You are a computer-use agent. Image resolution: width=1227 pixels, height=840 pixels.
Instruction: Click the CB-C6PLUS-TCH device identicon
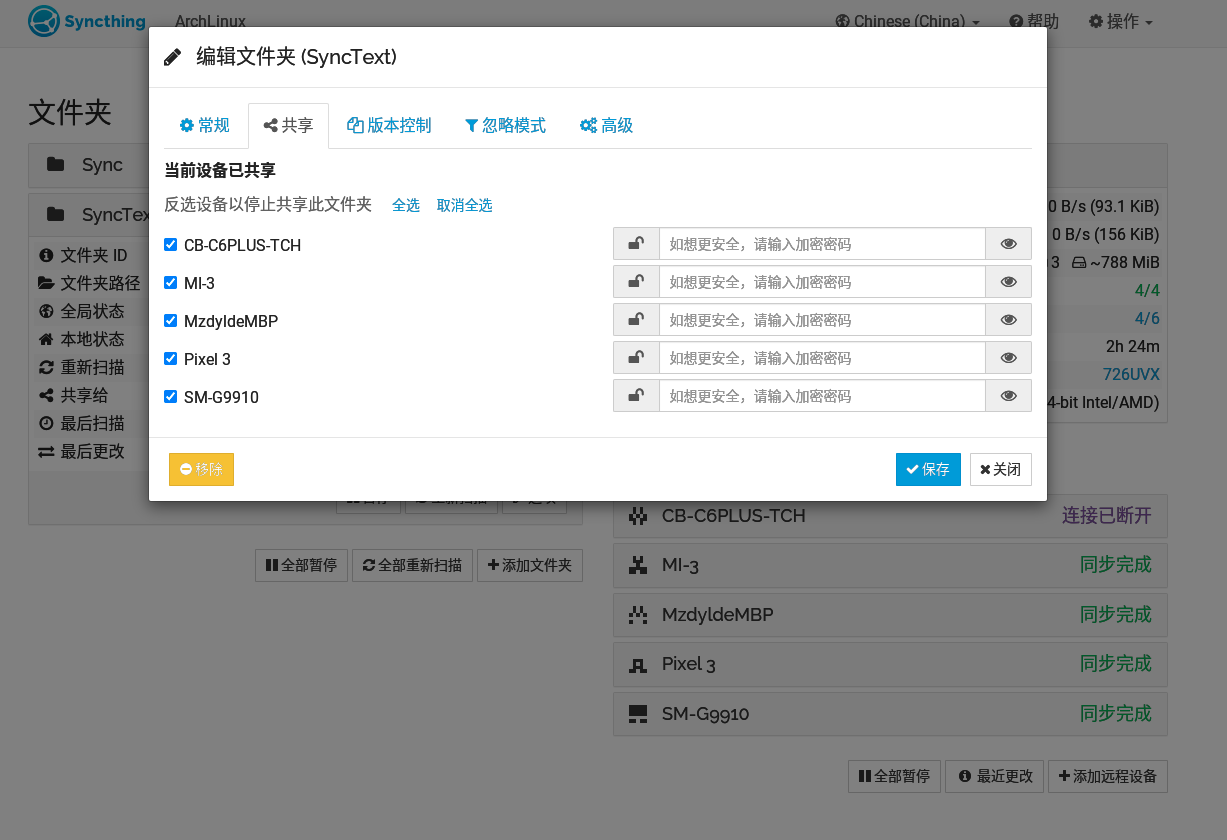[x=637, y=516]
